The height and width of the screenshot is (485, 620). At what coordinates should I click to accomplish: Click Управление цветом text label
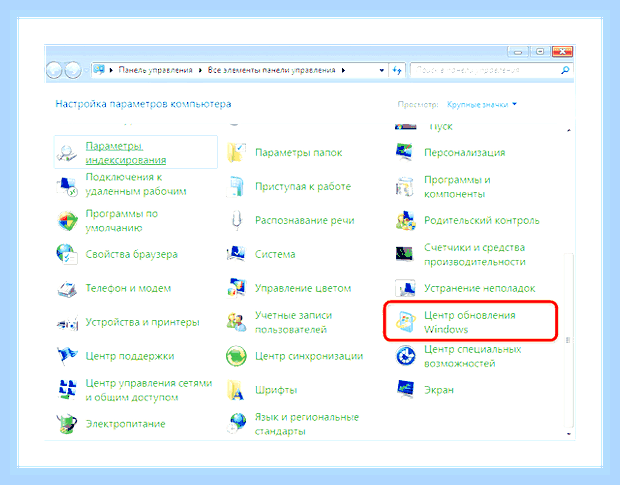pyautogui.click(x=303, y=288)
